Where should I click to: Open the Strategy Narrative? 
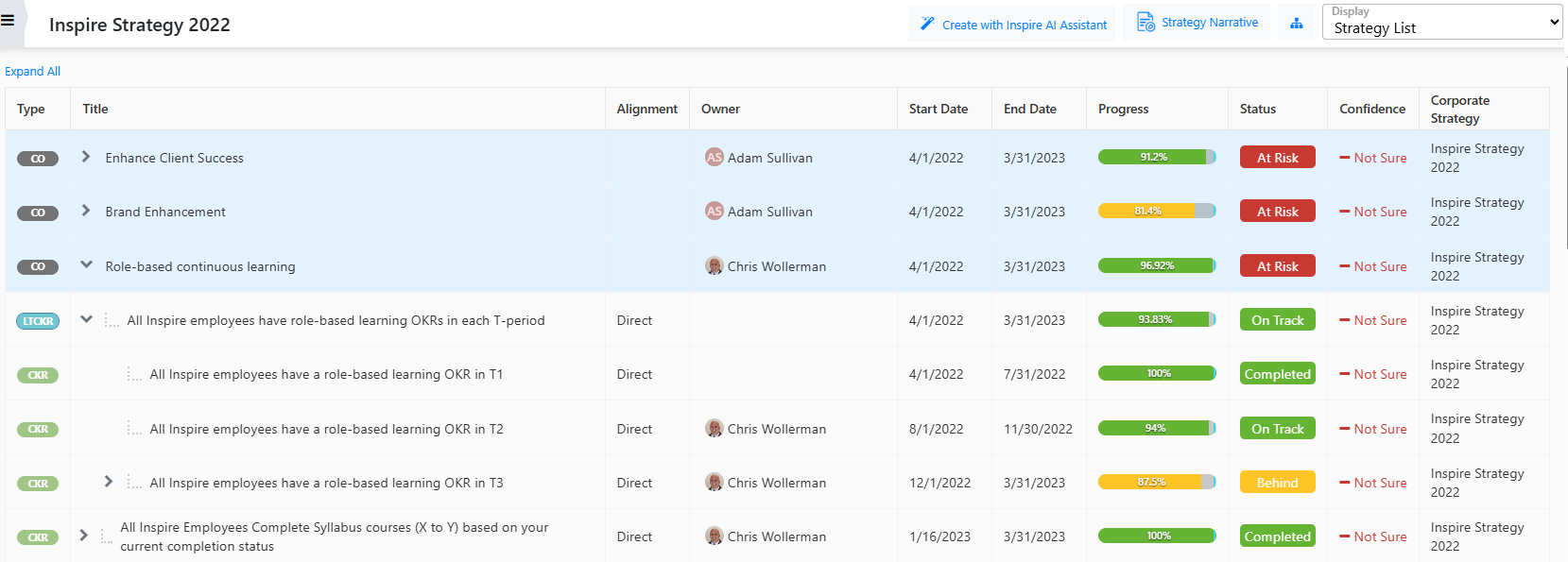click(x=1197, y=23)
